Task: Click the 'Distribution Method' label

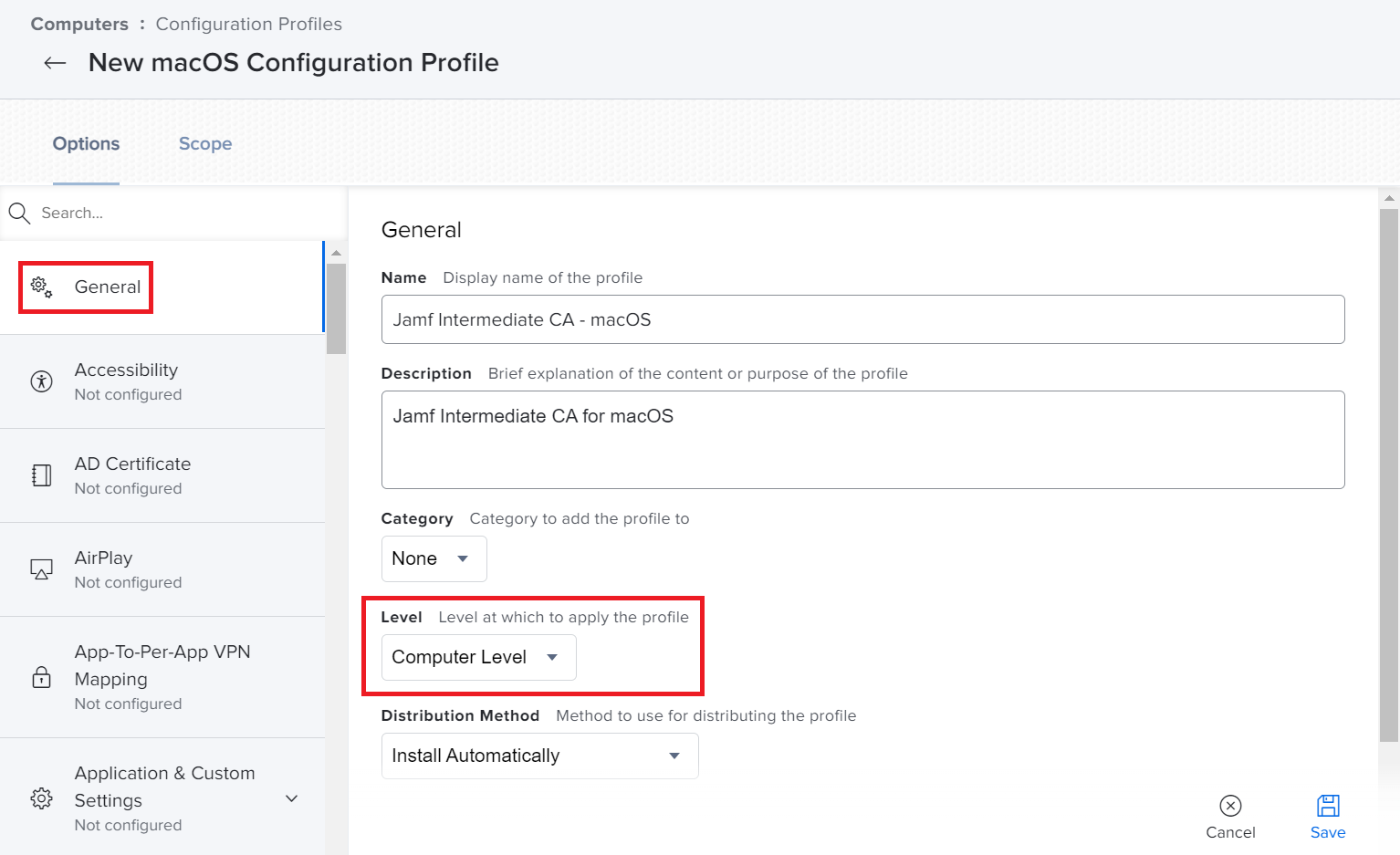Action: tap(460, 715)
